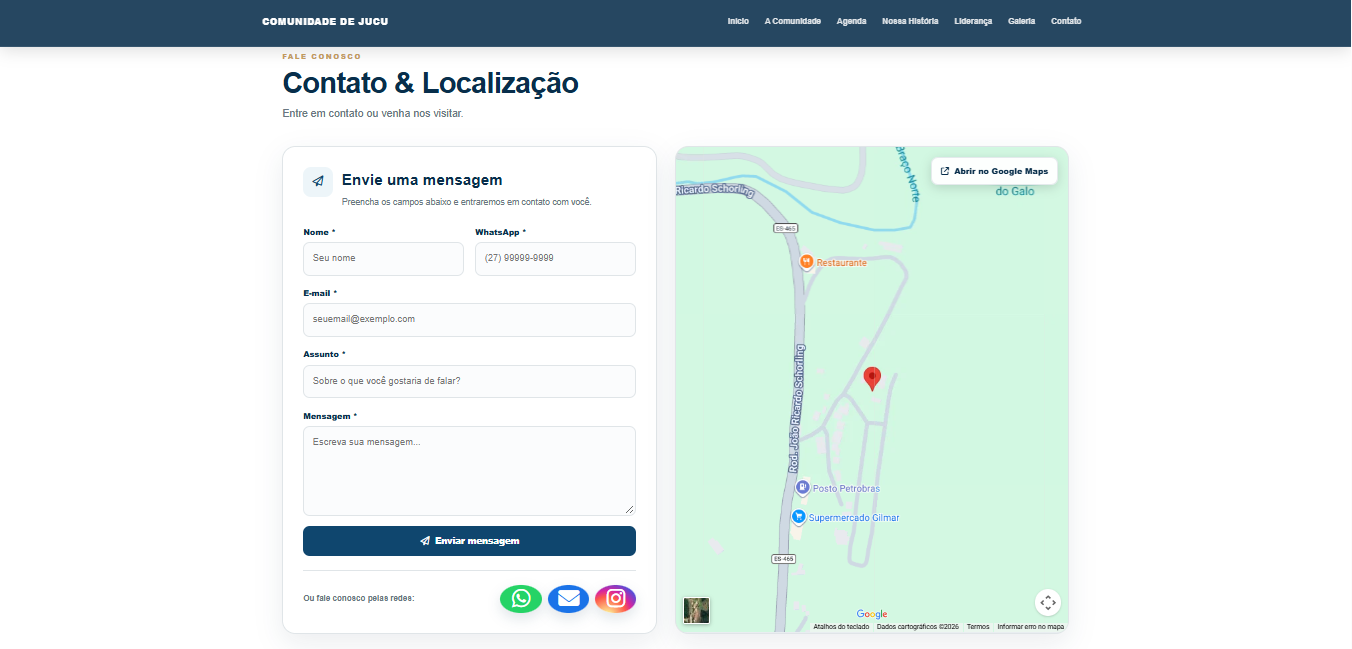Click Atalhos do teclado map button

[x=841, y=627]
